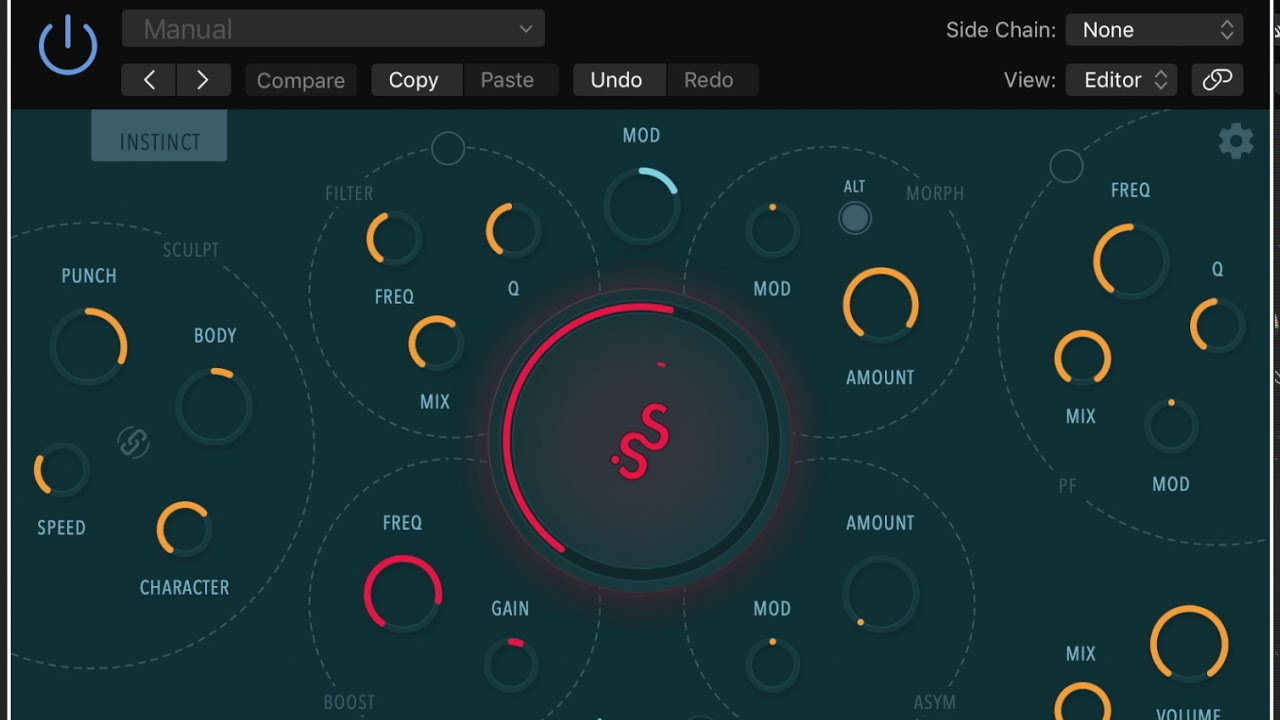The height and width of the screenshot is (720, 1280).
Task: Click the VOLUME knob
Action: (1189, 644)
